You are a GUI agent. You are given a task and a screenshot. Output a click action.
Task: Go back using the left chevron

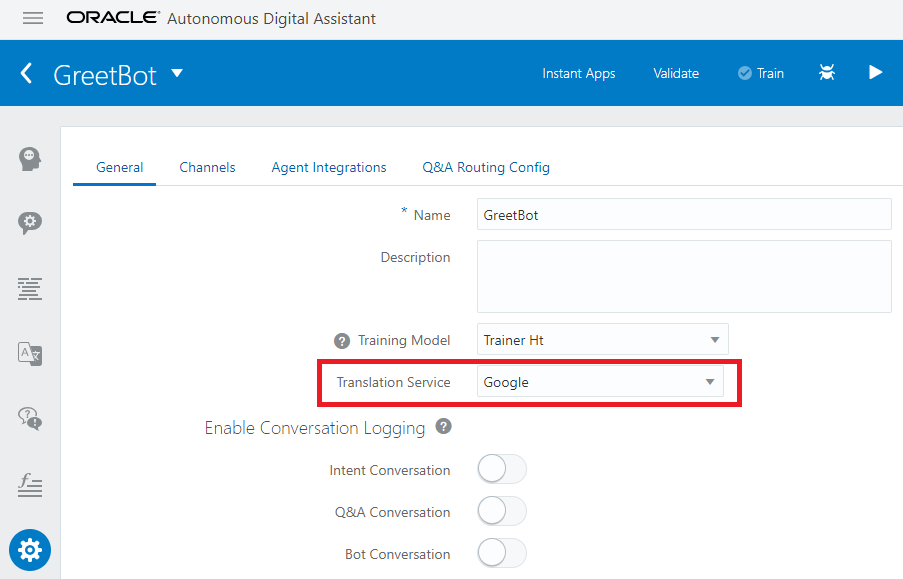(26, 74)
